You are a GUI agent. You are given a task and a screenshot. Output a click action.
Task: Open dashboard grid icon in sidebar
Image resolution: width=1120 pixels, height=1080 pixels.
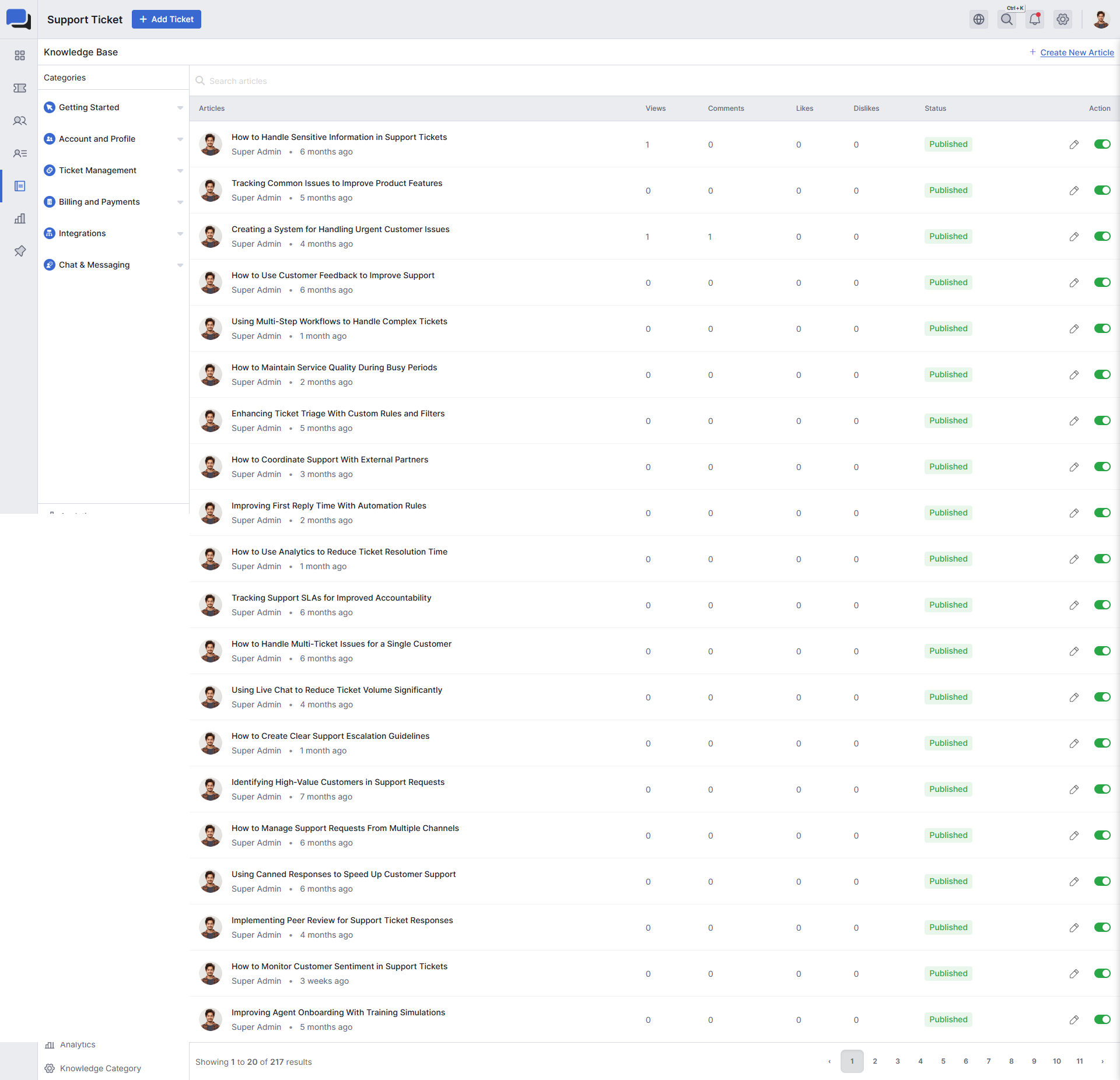pyautogui.click(x=20, y=55)
